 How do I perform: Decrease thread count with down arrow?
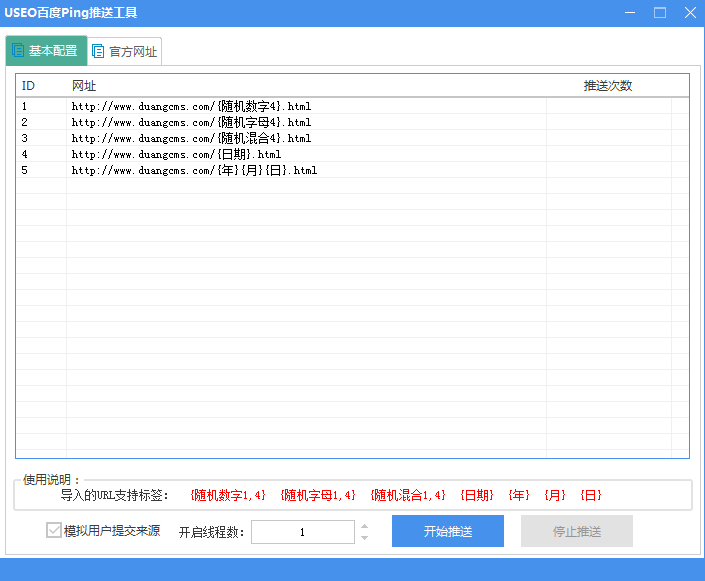pos(365,537)
